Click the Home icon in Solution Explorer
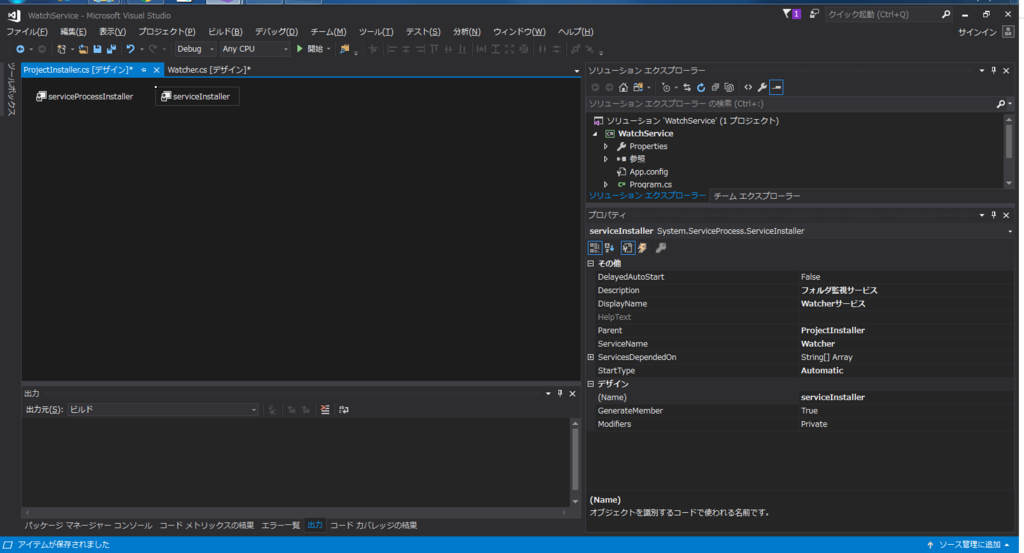This screenshot has width=1024, height=553. 623,87
